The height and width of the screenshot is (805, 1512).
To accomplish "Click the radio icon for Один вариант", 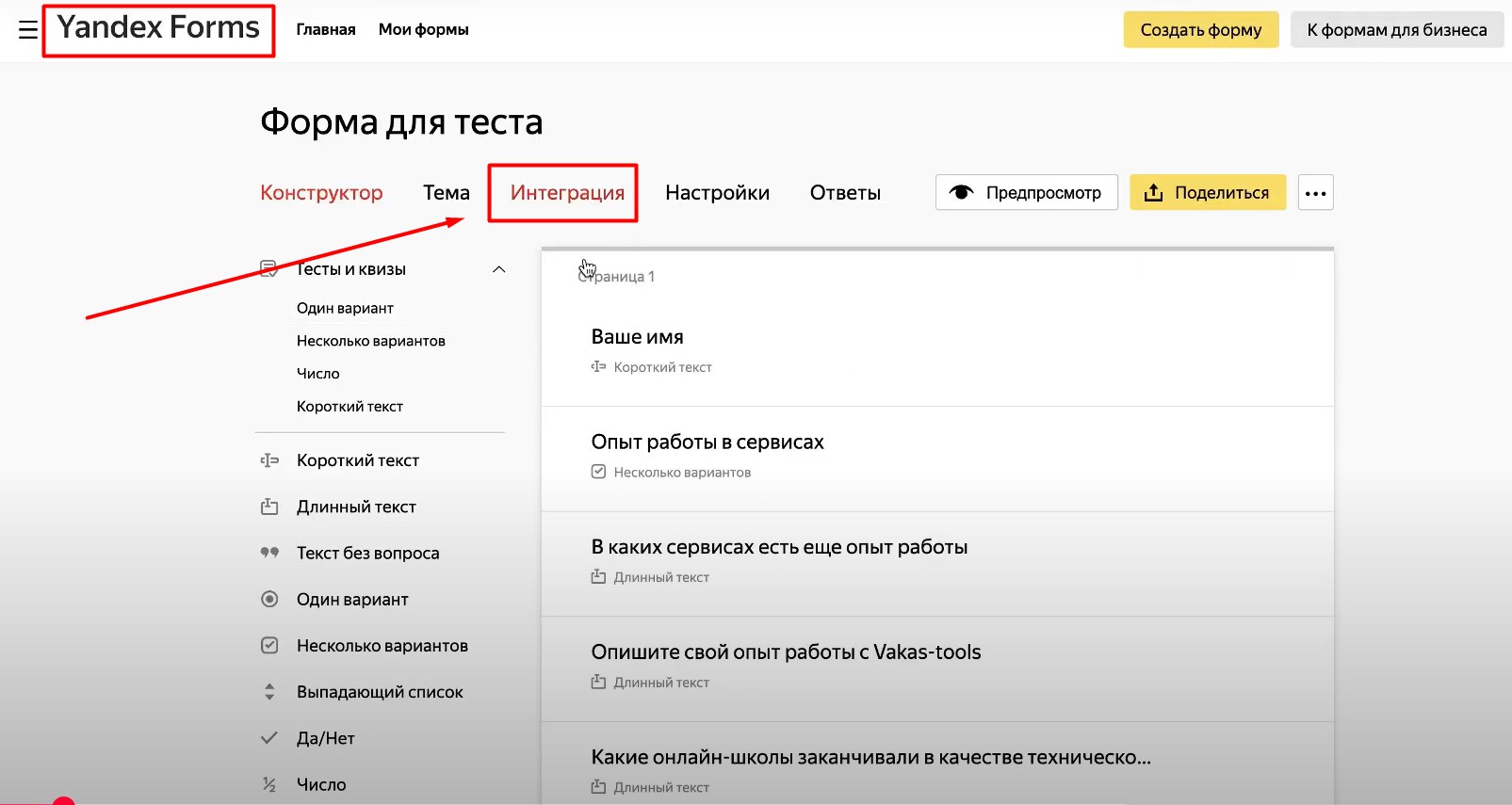I will coord(269,599).
